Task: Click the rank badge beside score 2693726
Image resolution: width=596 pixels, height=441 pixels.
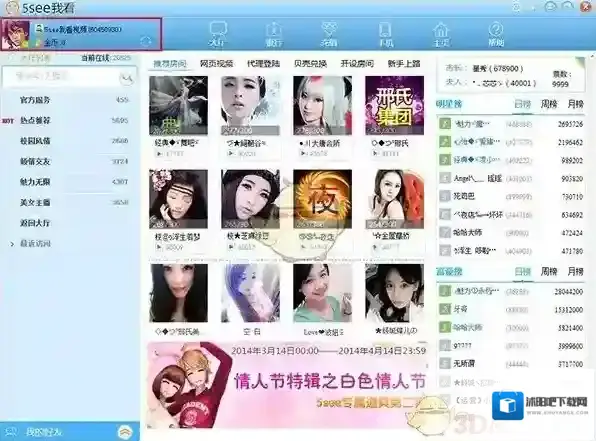Action: tap(445, 124)
